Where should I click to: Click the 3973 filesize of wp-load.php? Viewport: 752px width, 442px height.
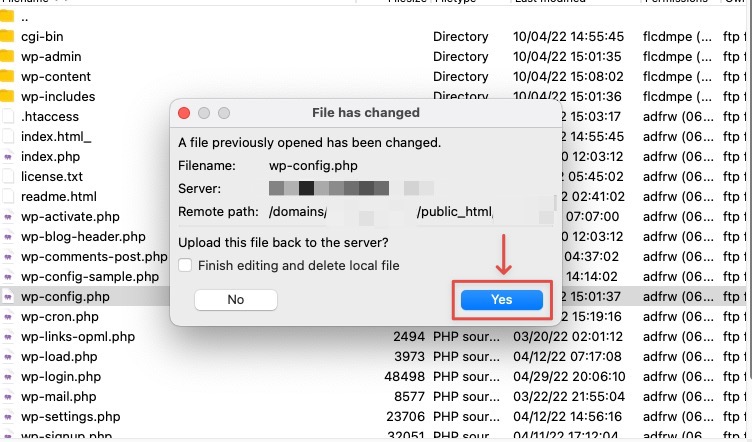(x=409, y=357)
